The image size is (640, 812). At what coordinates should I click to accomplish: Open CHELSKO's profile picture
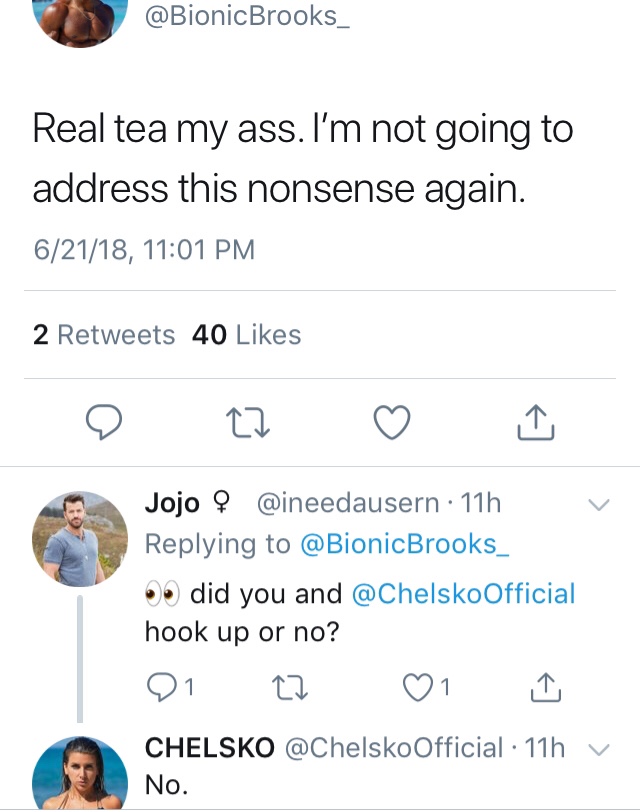click(80, 775)
